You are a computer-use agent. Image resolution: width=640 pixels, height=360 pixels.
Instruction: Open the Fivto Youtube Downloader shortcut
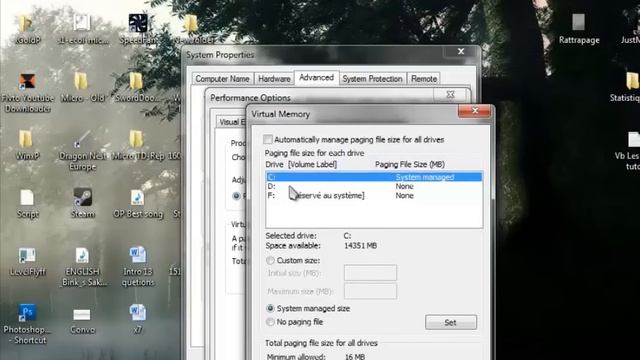click(27, 81)
